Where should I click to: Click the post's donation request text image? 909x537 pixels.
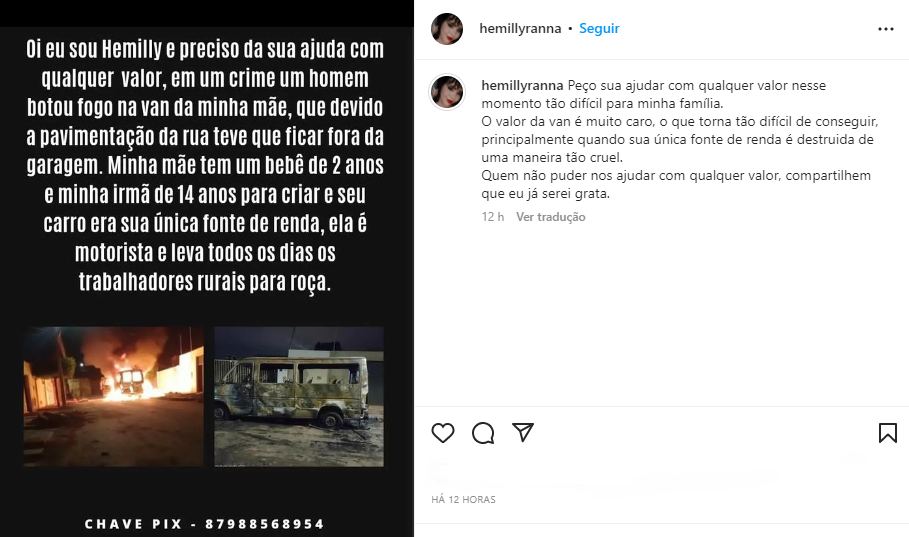[x=205, y=165]
